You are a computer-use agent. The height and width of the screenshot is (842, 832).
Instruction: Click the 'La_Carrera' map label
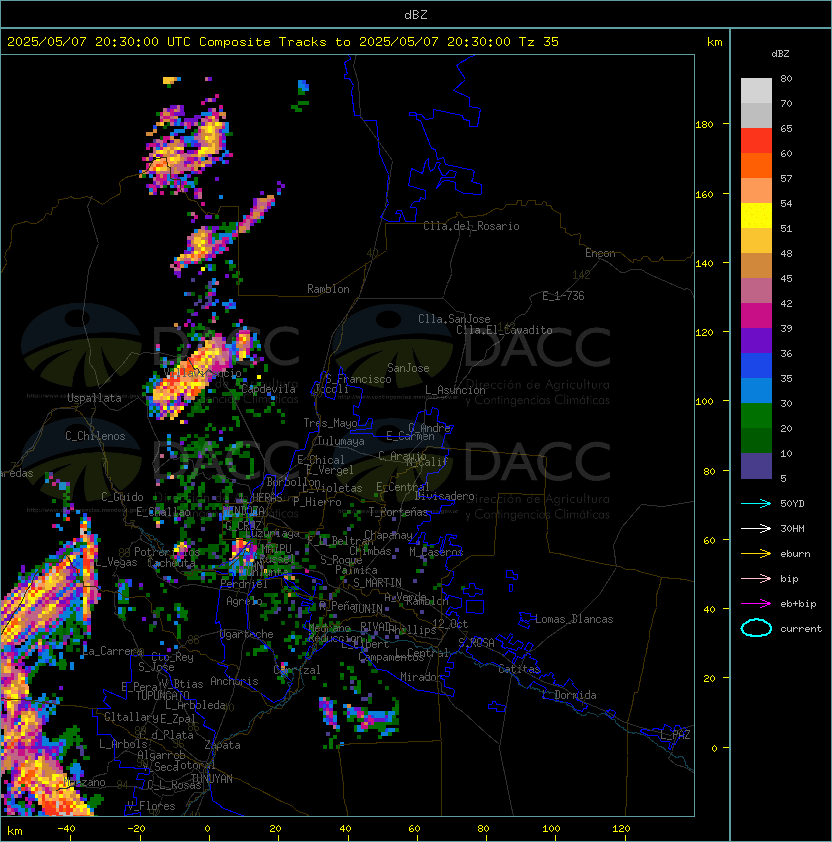point(113,651)
